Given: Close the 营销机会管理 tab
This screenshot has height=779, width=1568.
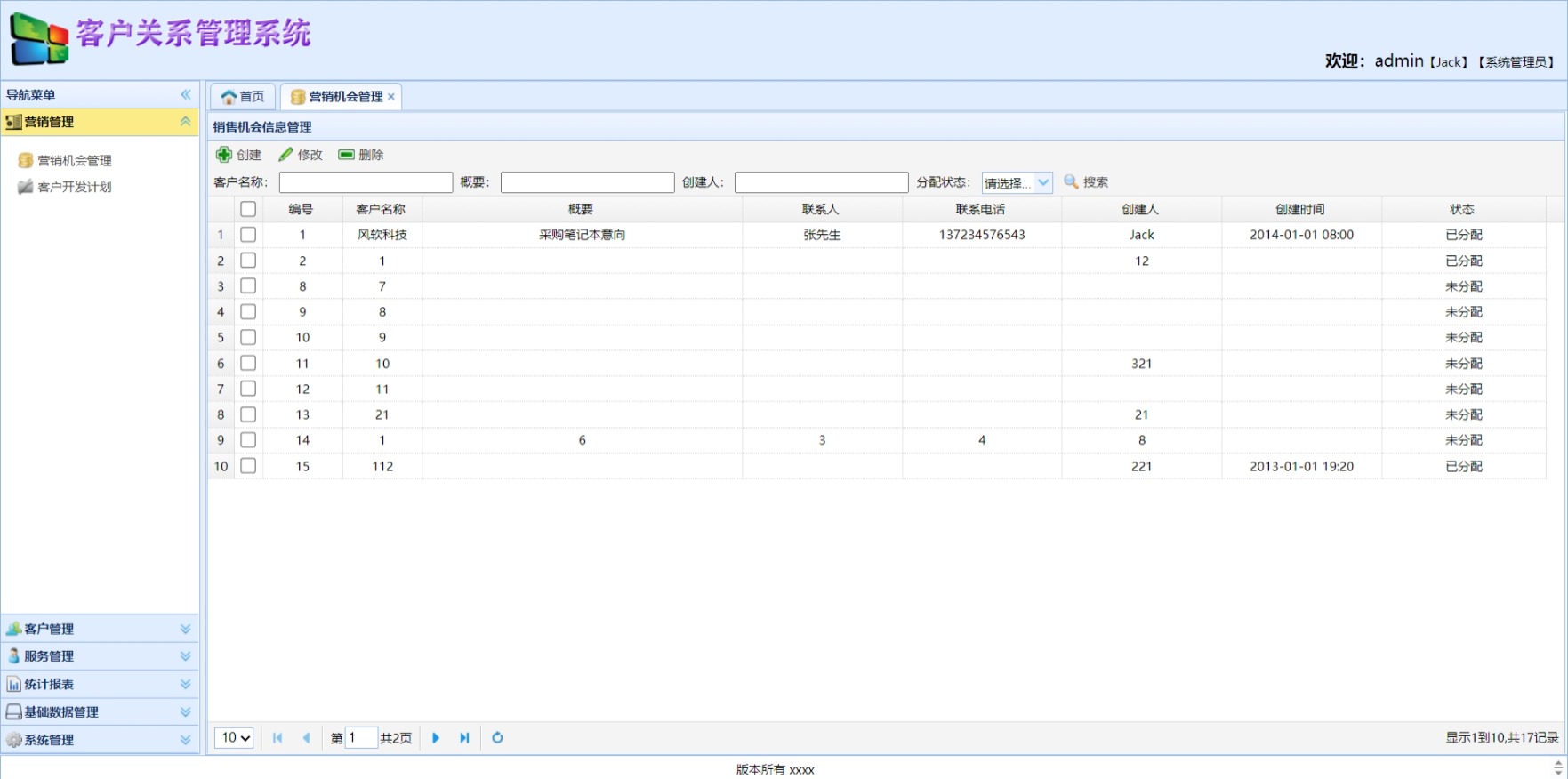Looking at the screenshot, I should [x=391, y=97].
